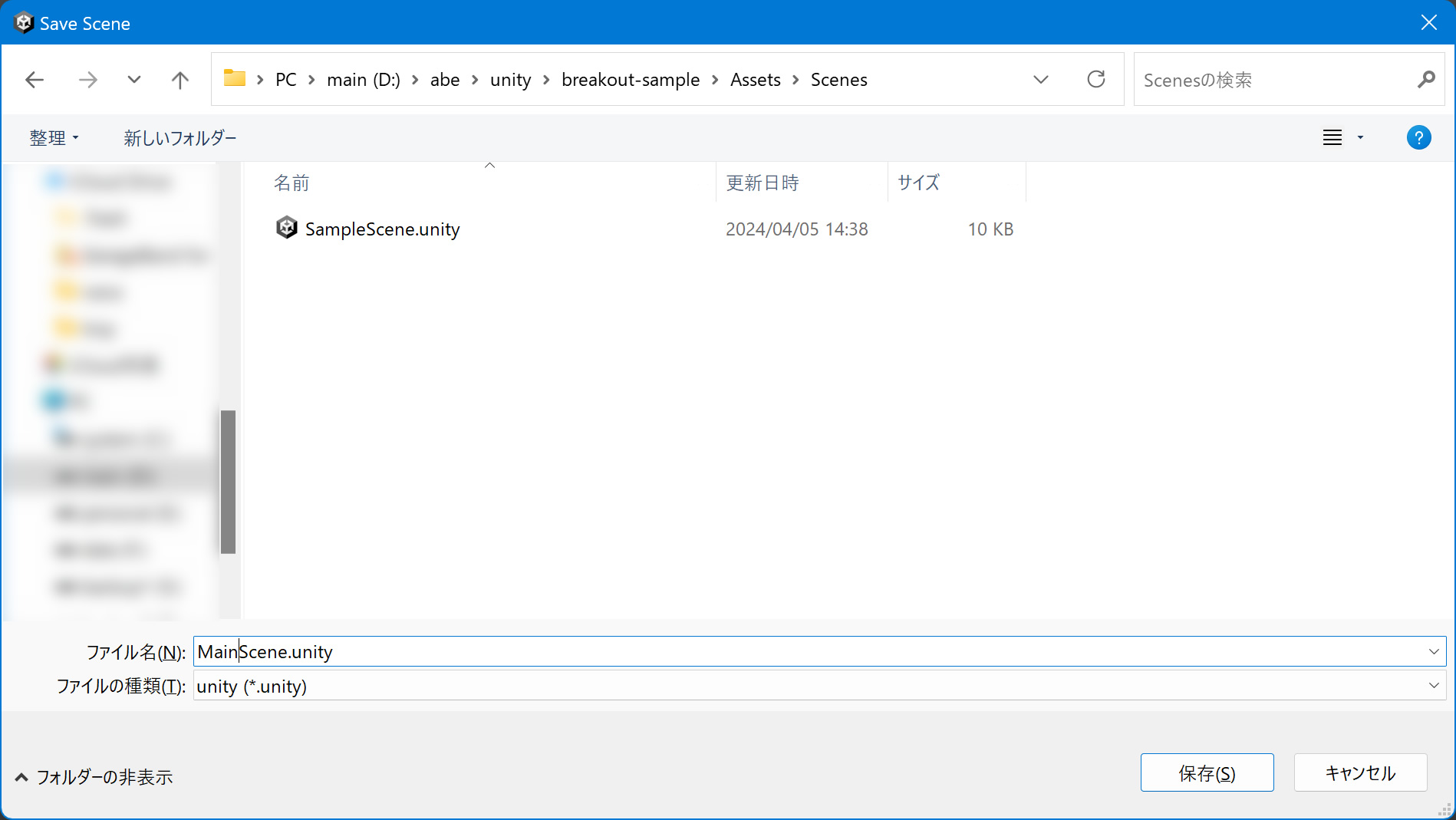Image resolution: width=1456 pixels, height=820 pixels.
Task: Select SampleScene.unity file
Action: (x=382, y=229)
